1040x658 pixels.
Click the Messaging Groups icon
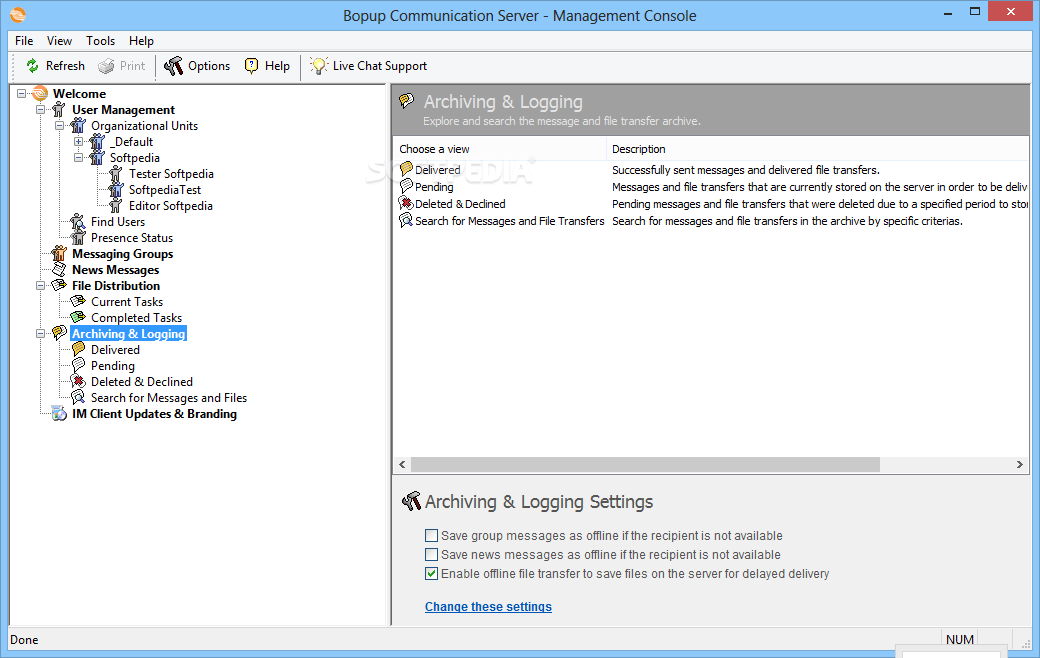tap(59, 253)
